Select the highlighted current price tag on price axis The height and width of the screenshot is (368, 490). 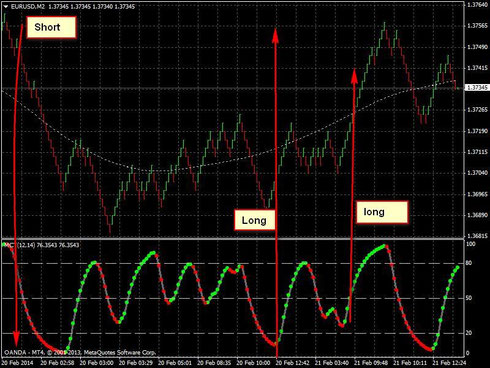477,88
